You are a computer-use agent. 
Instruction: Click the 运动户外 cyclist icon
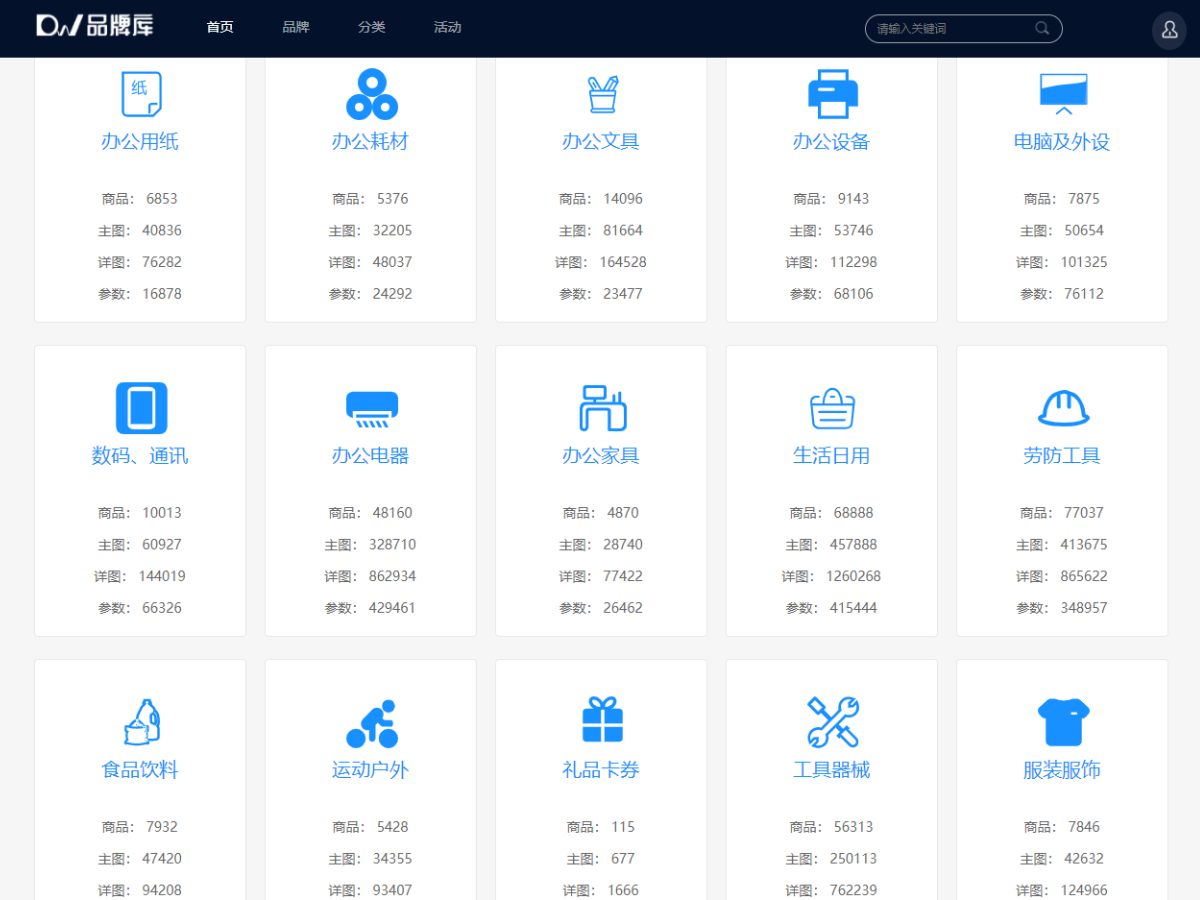pos(372,723)
